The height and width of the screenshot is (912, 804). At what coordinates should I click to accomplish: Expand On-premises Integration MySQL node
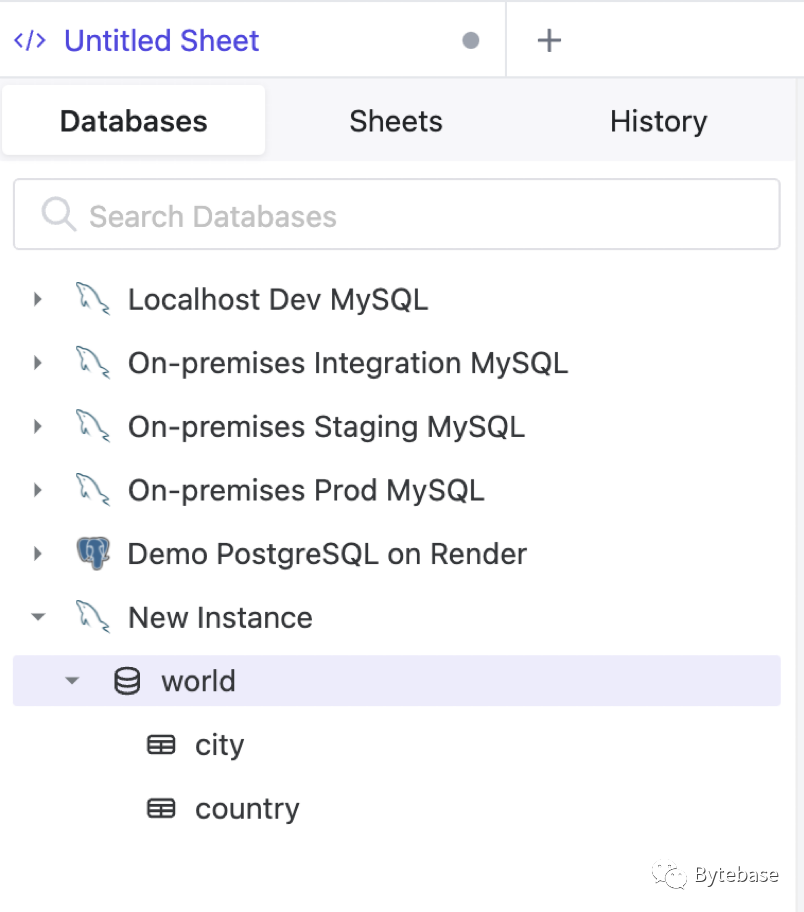[x=38, y=363]
